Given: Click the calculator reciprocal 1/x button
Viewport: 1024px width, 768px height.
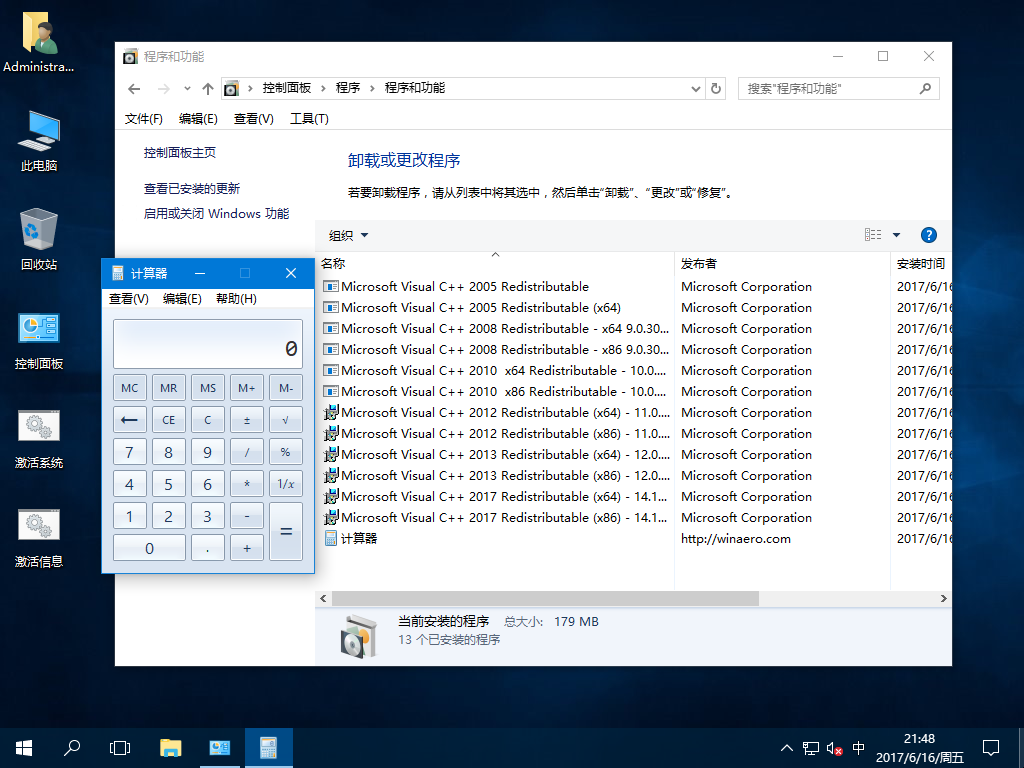Looking at the screenshot, I should [285, 484].
